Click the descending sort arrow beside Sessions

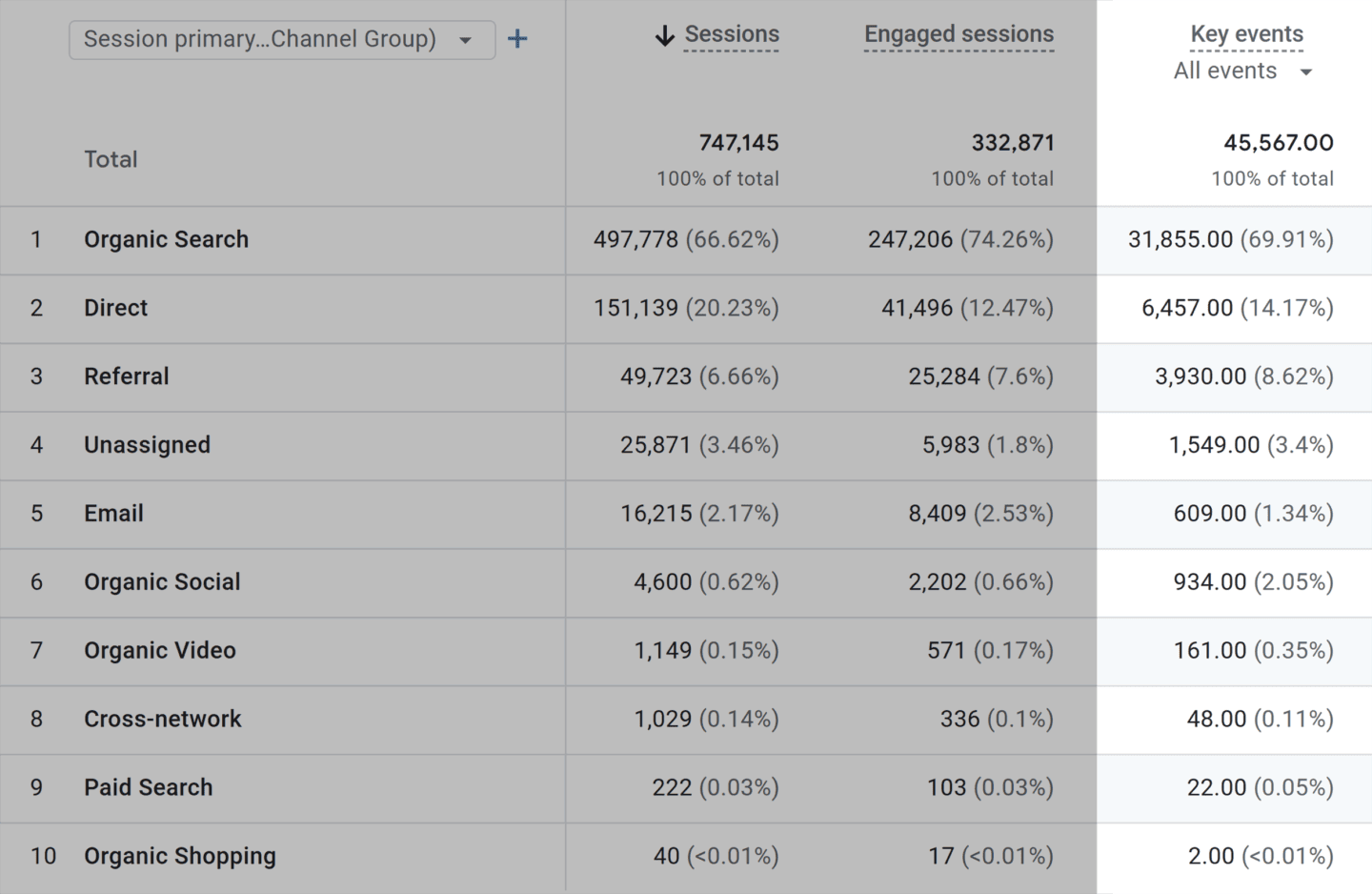tap(665, 34)
